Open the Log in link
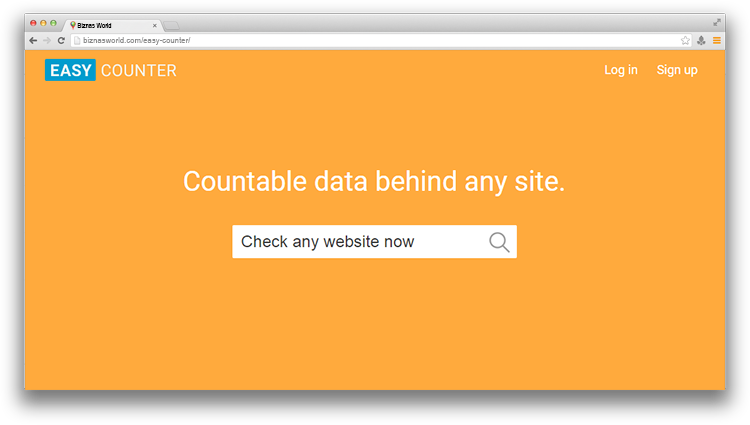Image resolution: width=750 pixels, height=425 pixels. [621, 70]
